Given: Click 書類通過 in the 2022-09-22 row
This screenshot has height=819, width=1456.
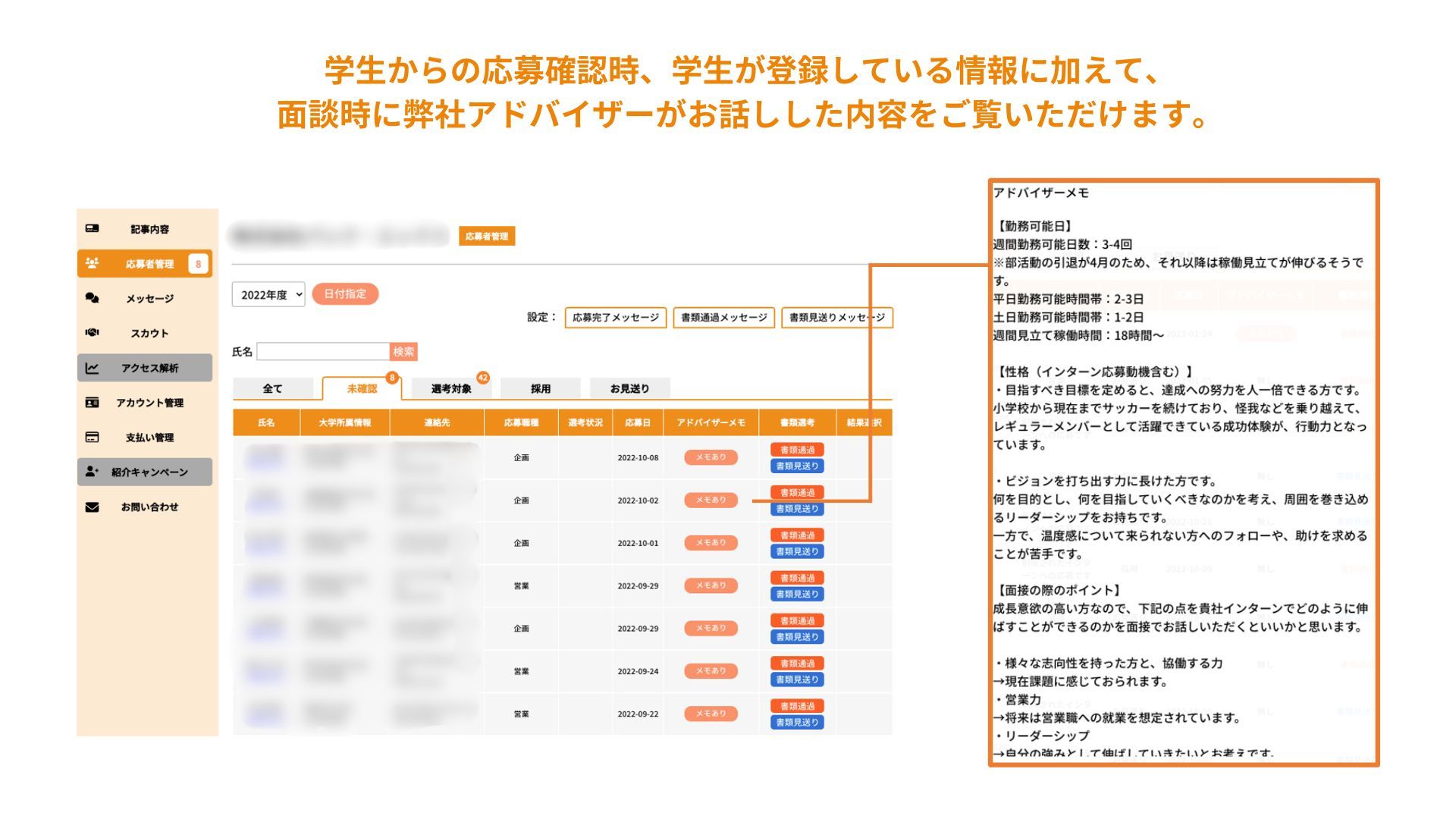Looking at the screenshot, I should tap(797, 706).
